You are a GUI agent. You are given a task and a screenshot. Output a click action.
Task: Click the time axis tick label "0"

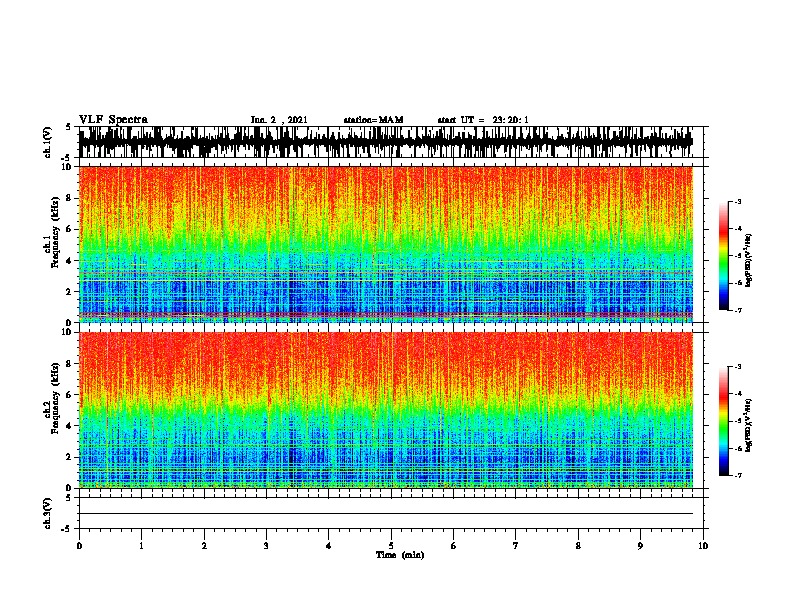(79, 546)
